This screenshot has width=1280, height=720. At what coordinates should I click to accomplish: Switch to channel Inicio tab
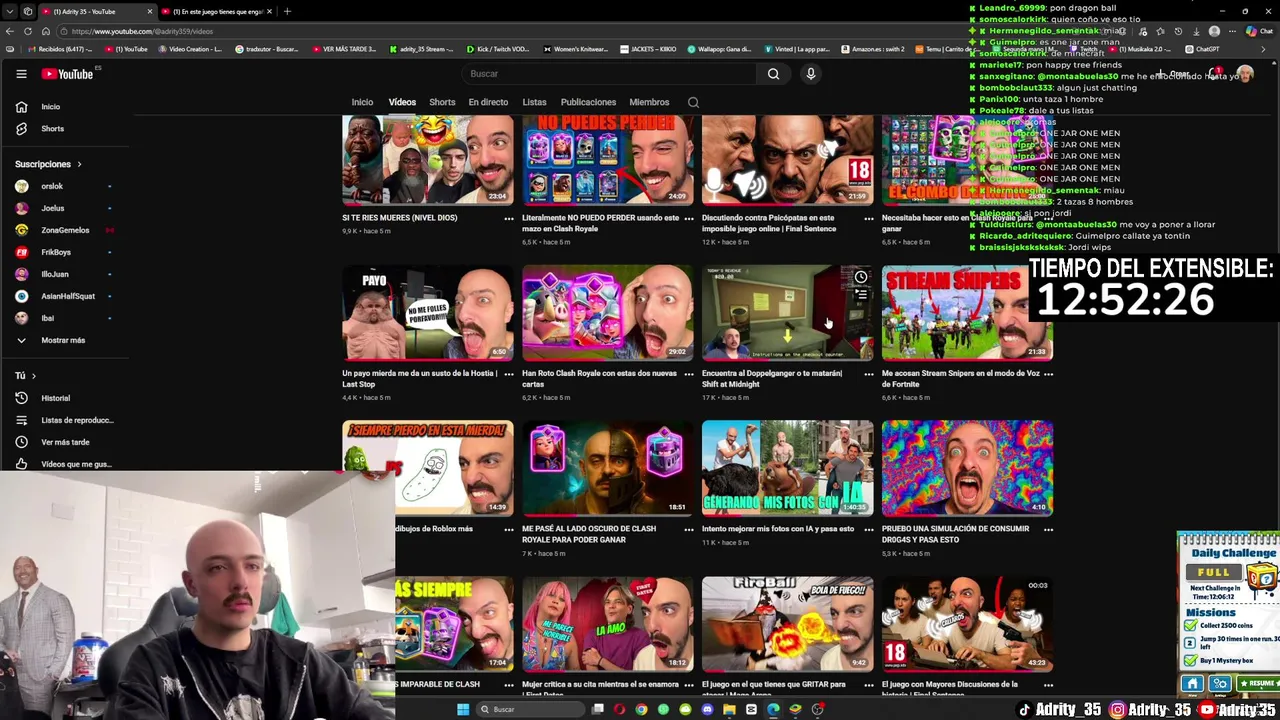362,102
